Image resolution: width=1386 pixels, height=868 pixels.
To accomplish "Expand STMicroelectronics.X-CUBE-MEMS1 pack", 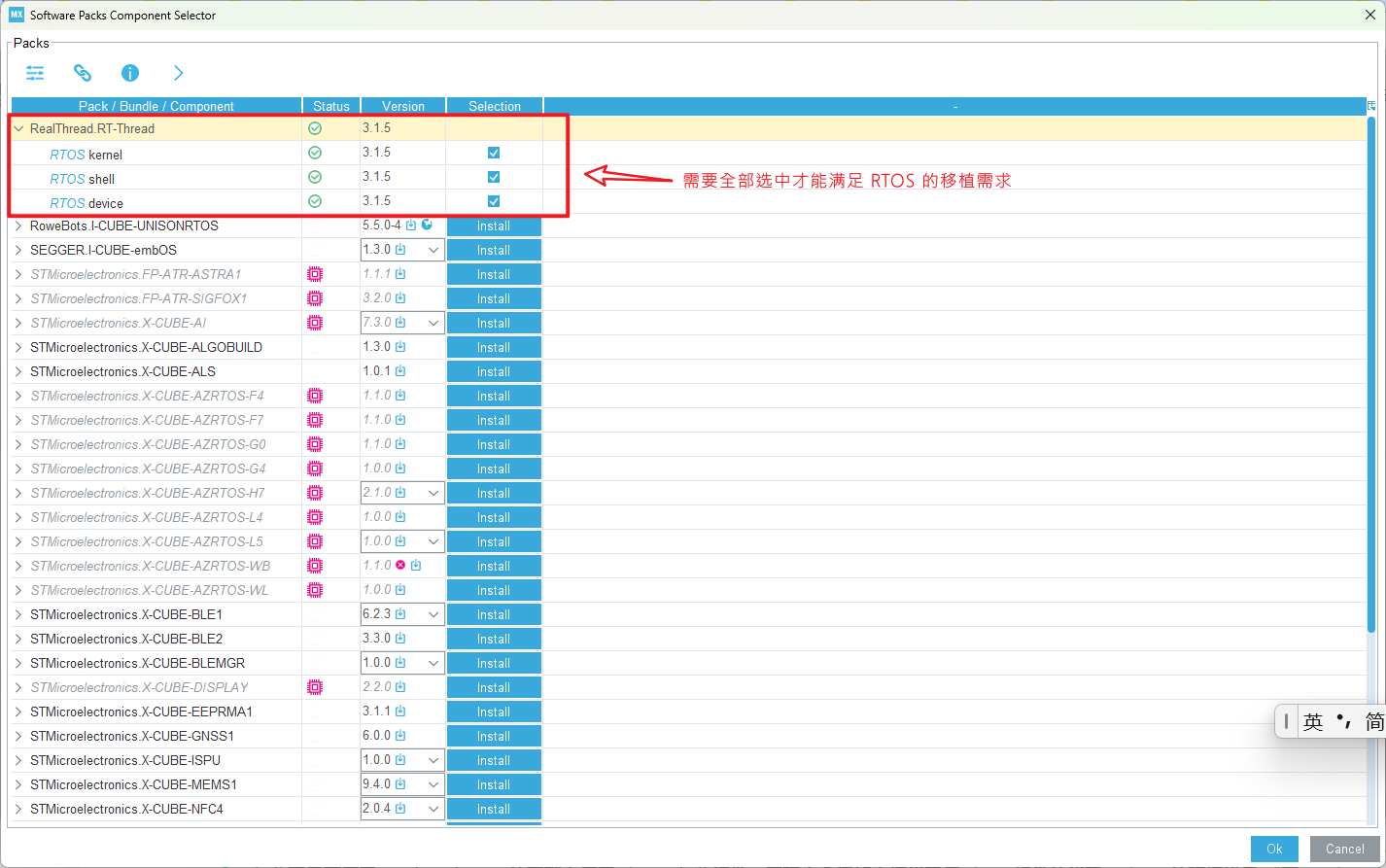I will tap(18, 784).
